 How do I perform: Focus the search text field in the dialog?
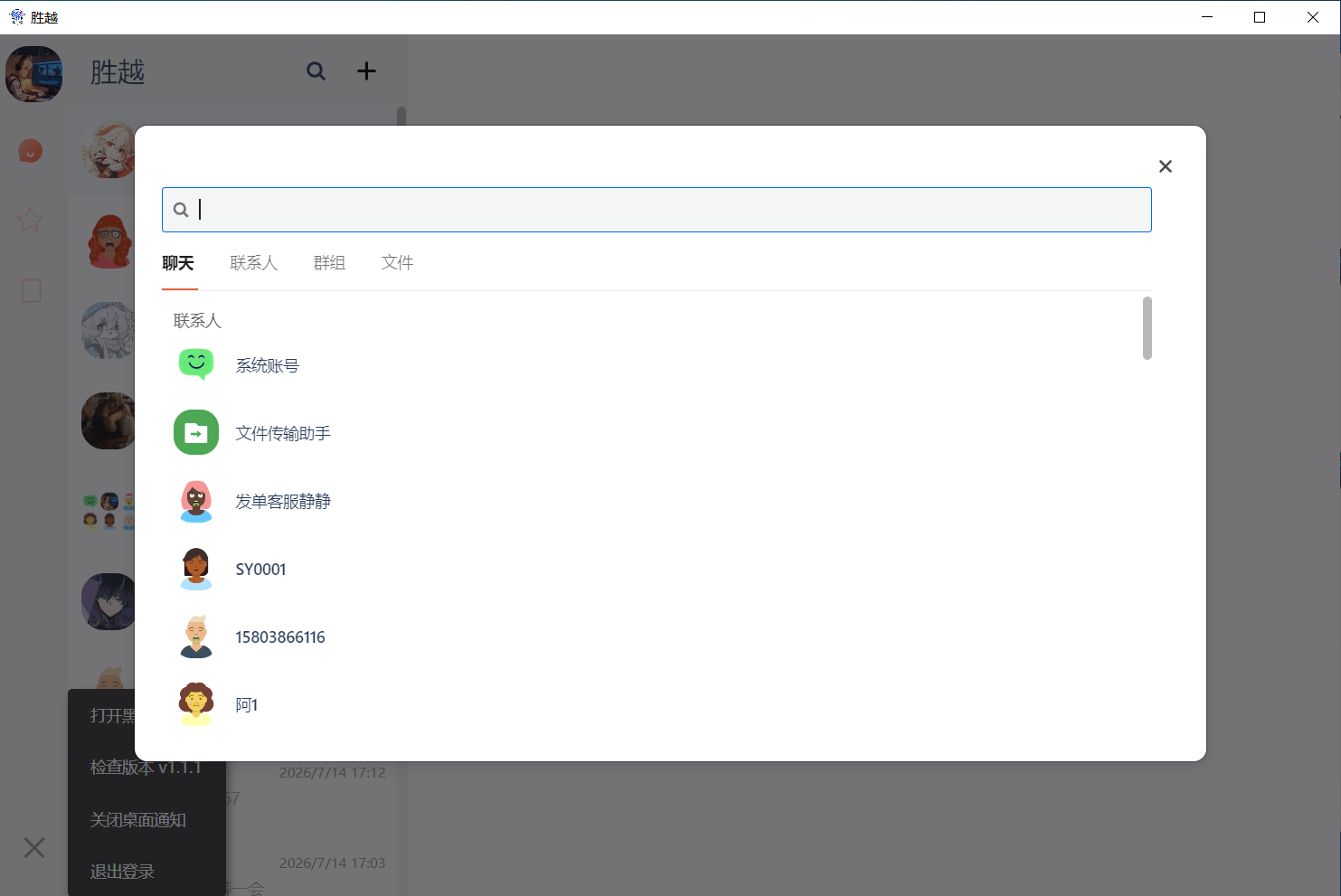point(656,210)
